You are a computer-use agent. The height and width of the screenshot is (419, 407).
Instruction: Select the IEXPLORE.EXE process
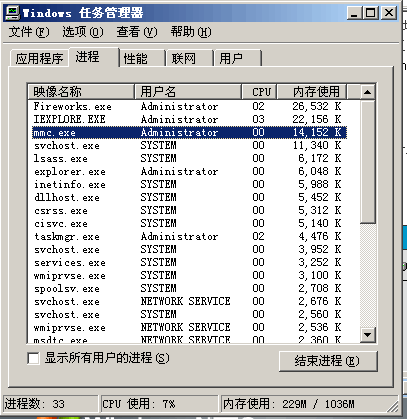[x=189, y=119]
